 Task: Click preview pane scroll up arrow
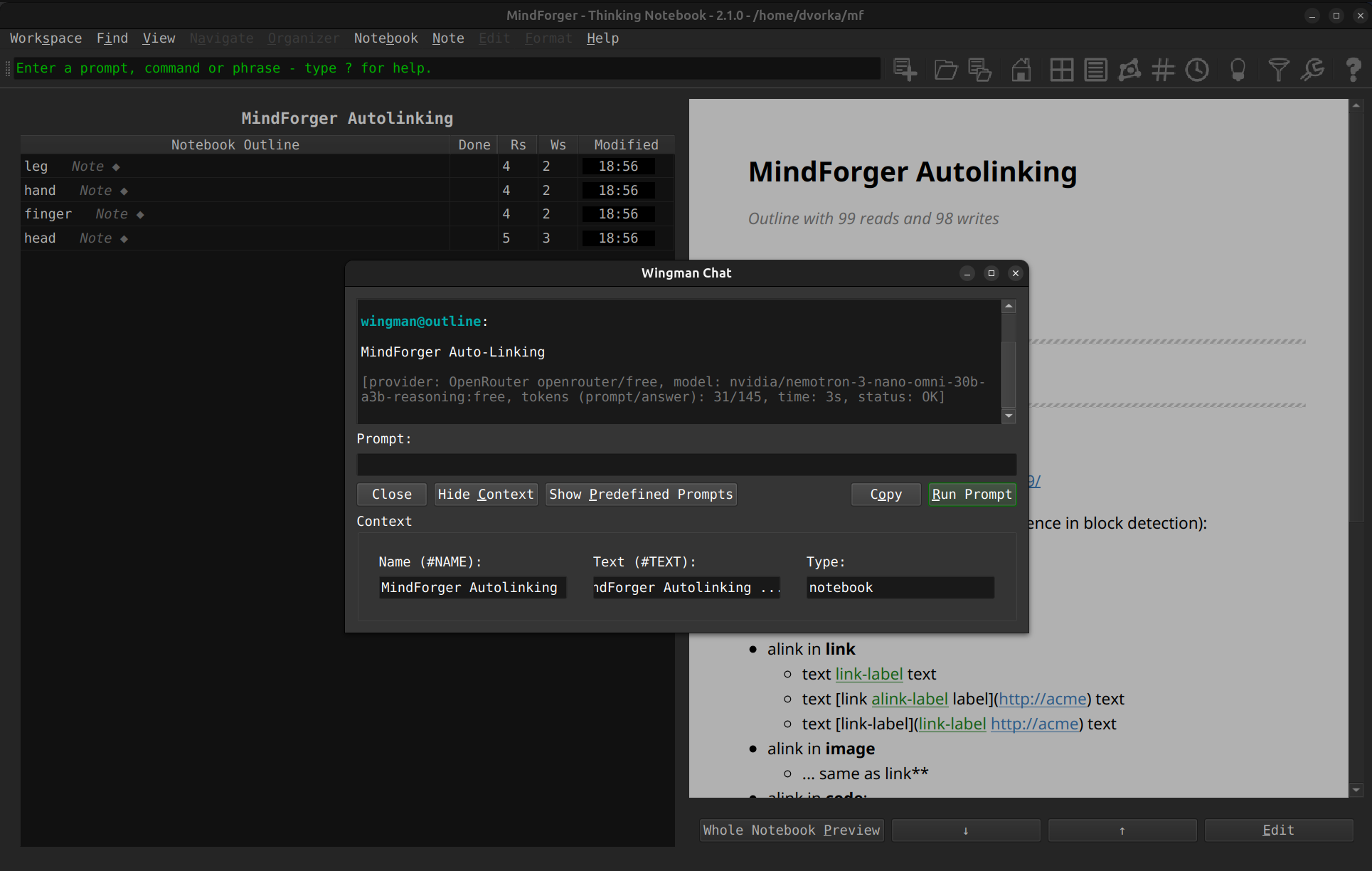1356,106
